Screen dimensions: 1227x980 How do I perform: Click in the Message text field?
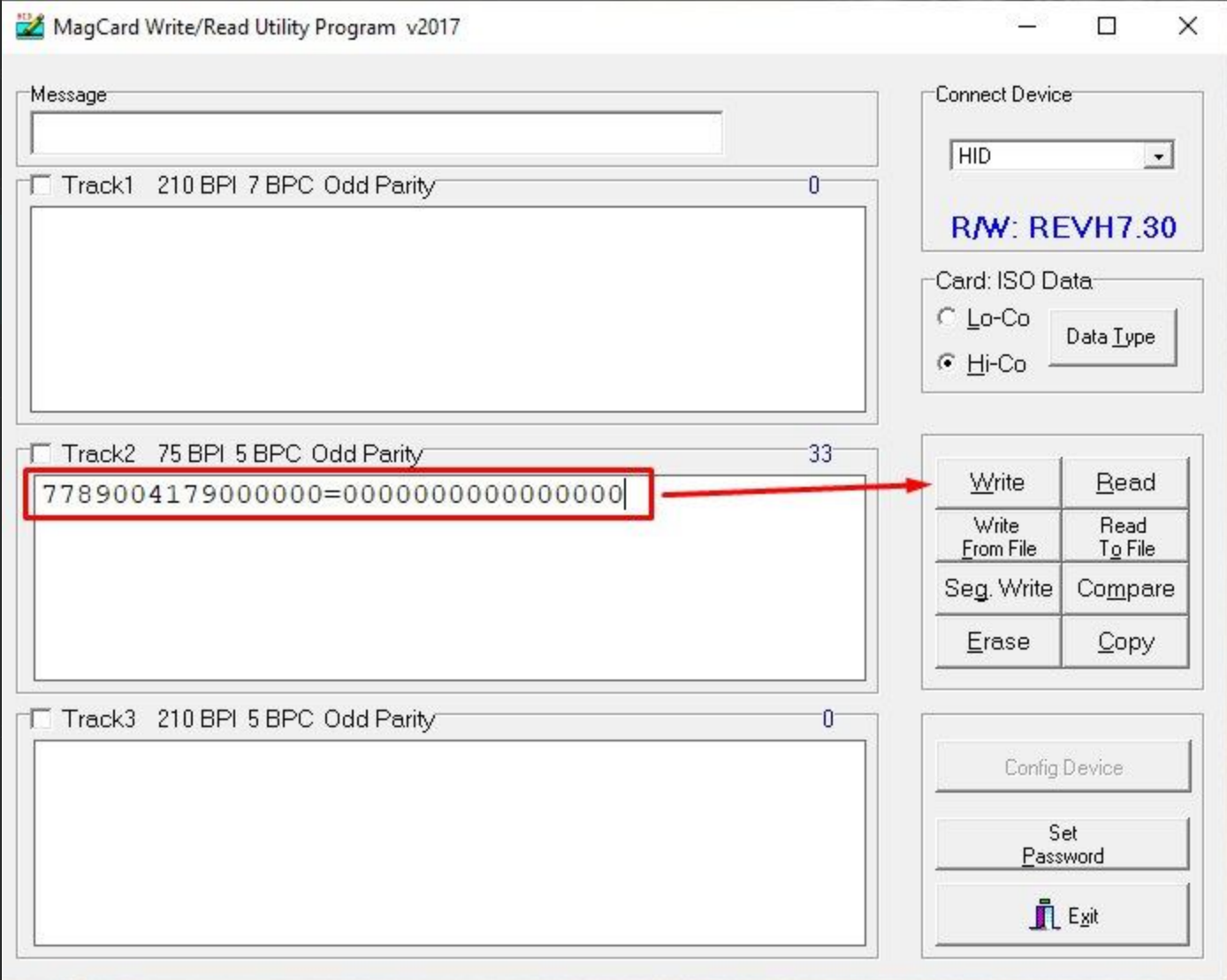coord(377,133)
